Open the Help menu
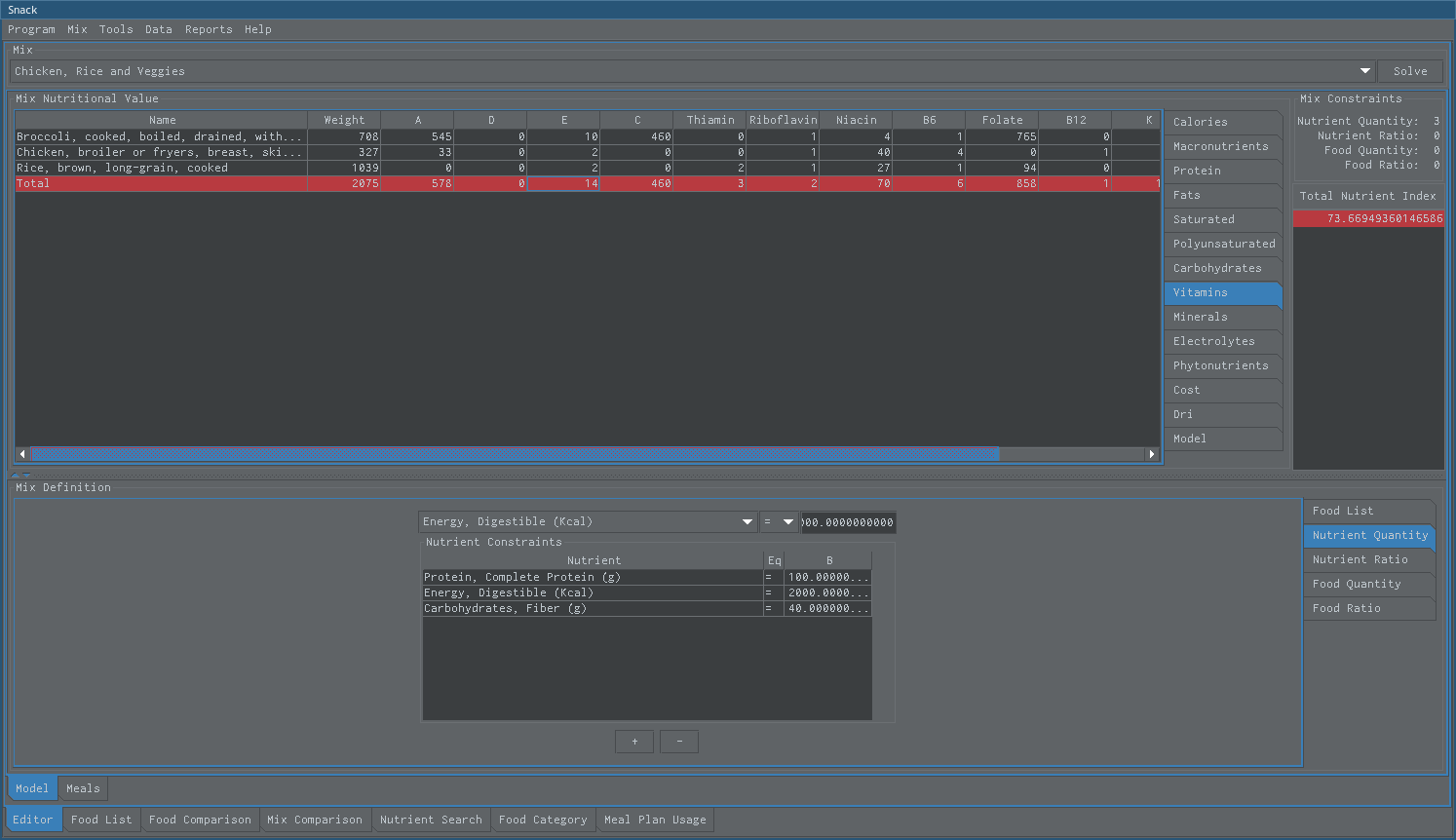Image resolution: width=1456 pixels, height=840 pixels. click(257, 29)
